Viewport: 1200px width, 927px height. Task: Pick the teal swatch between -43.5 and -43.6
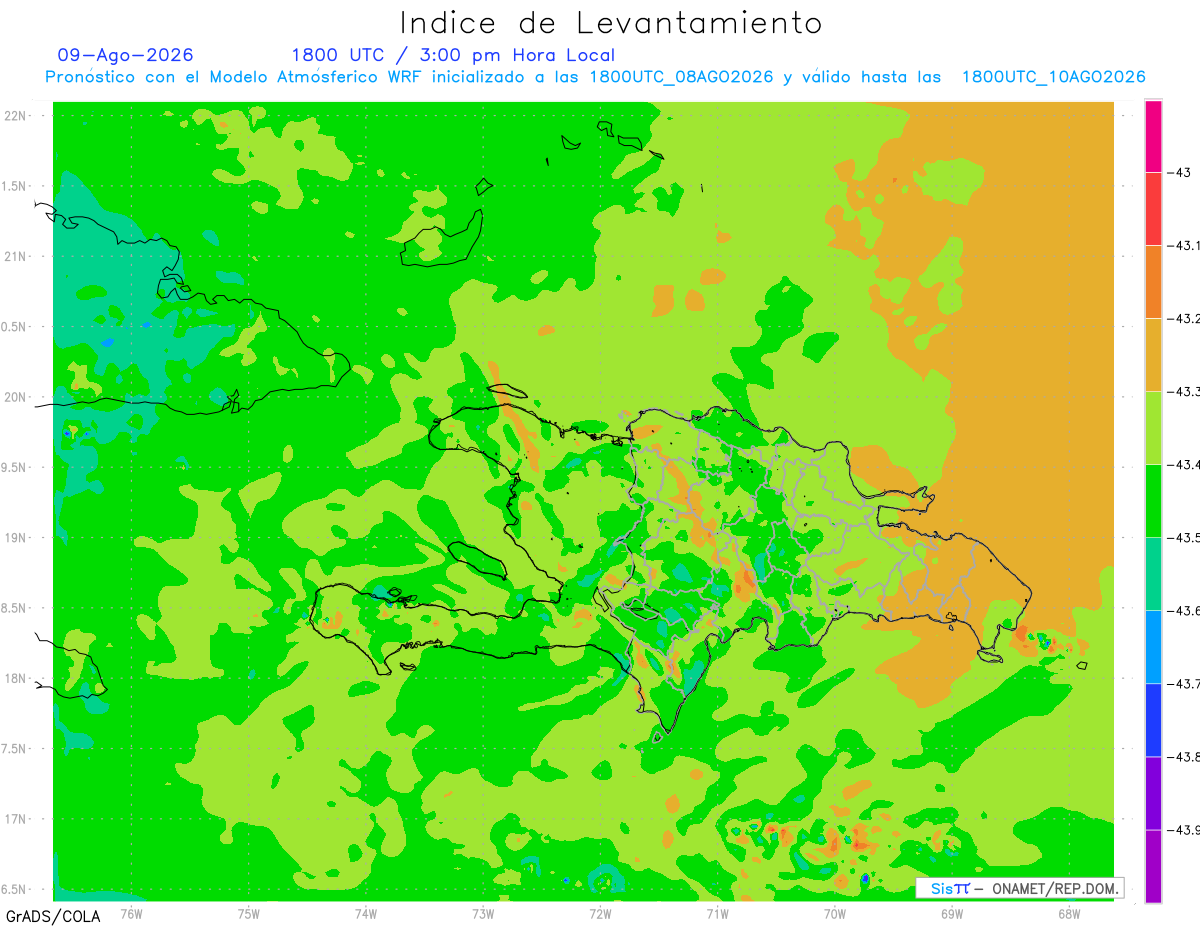1153,574
